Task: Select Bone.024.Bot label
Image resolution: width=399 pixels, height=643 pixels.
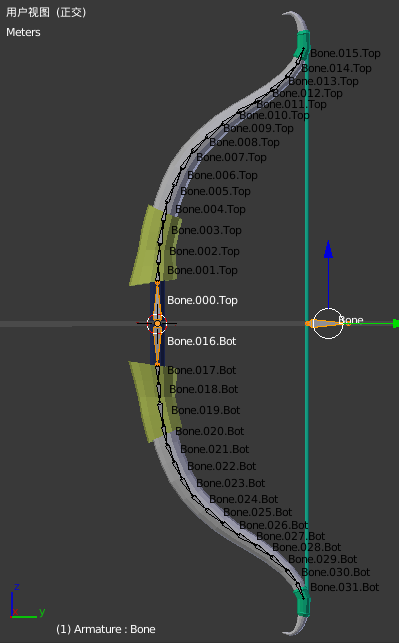Action: [x=244, y=499]
